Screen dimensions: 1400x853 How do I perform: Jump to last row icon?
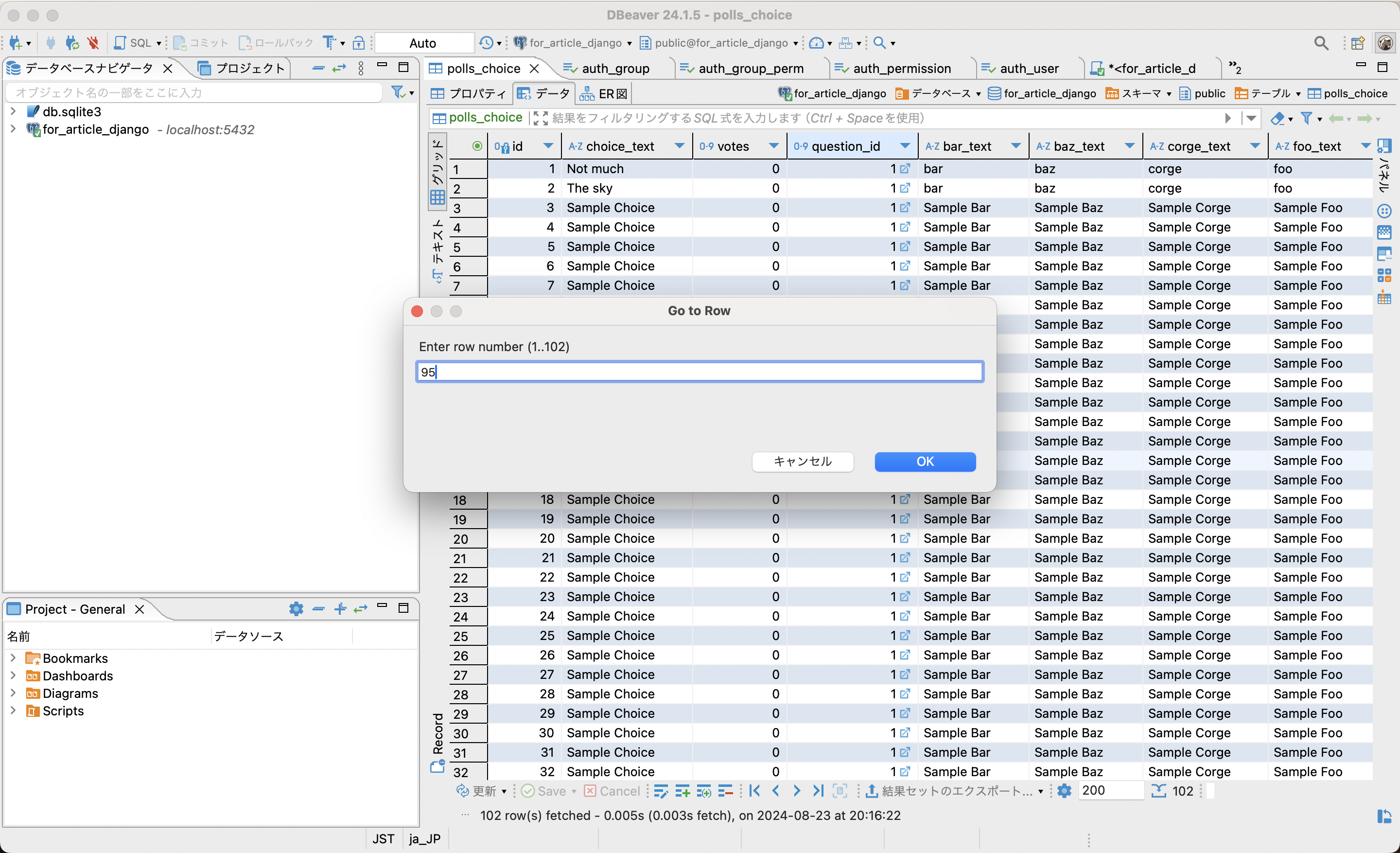click(x=818, y=790)
